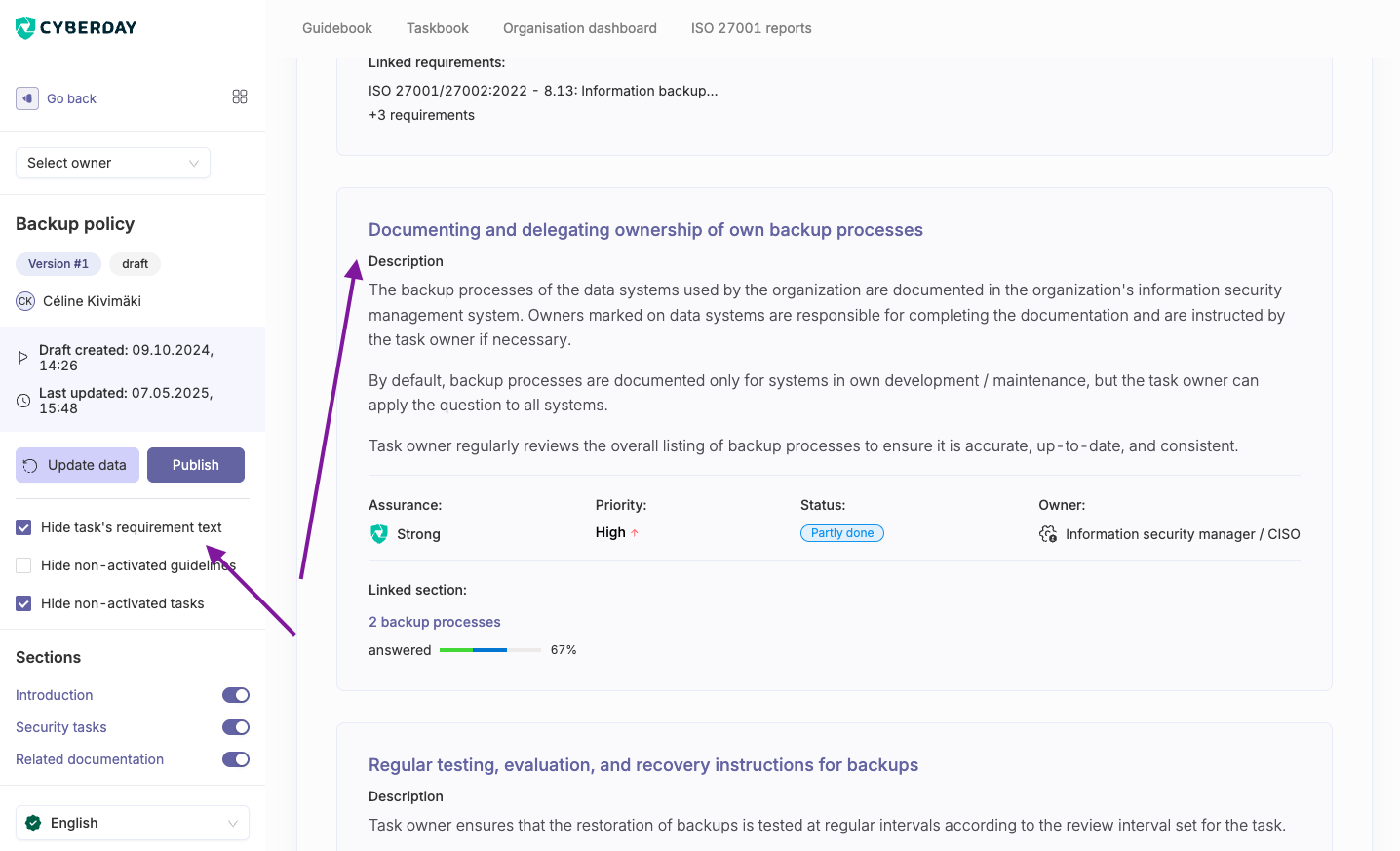Open the Guidebook tab
Viewport: 1400px width, 851px height.
tap(337, 28)
